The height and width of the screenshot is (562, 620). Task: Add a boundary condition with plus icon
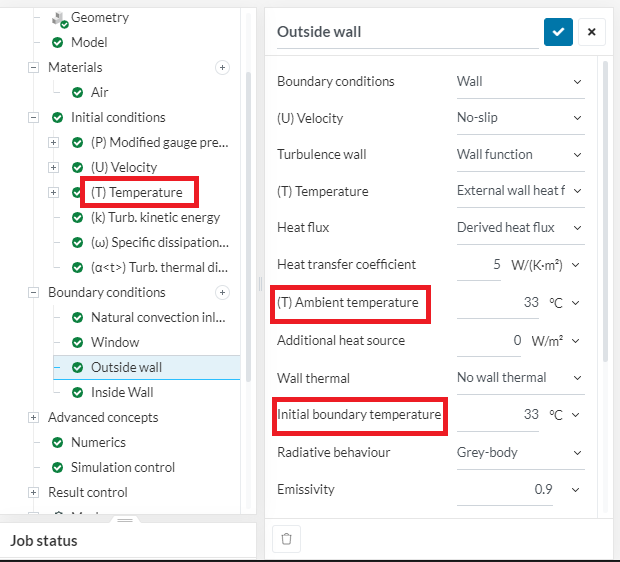222,292
